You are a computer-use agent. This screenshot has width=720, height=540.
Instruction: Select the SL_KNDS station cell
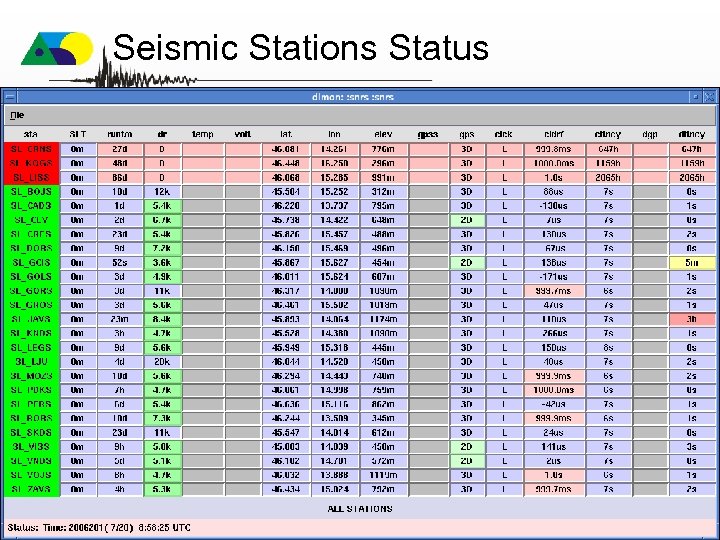point(32,333)
